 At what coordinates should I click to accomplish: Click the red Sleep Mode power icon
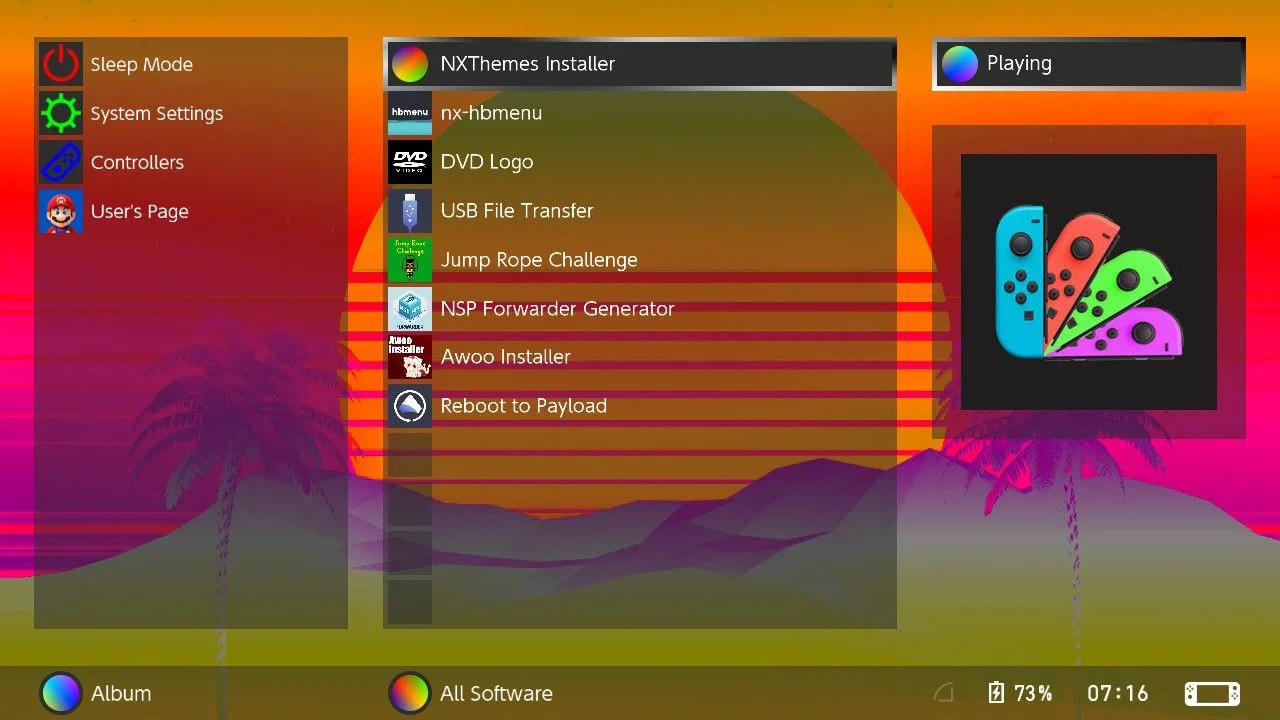tap(61, 64)
